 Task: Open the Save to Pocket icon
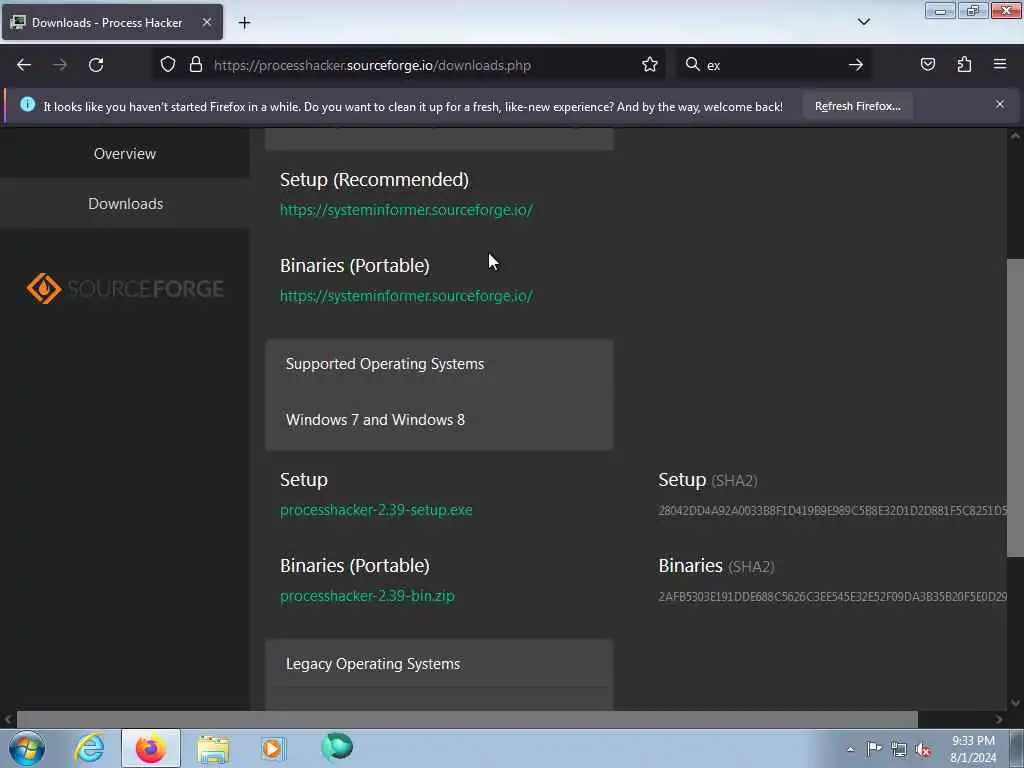pyautogui.click(x=927, y=65)
